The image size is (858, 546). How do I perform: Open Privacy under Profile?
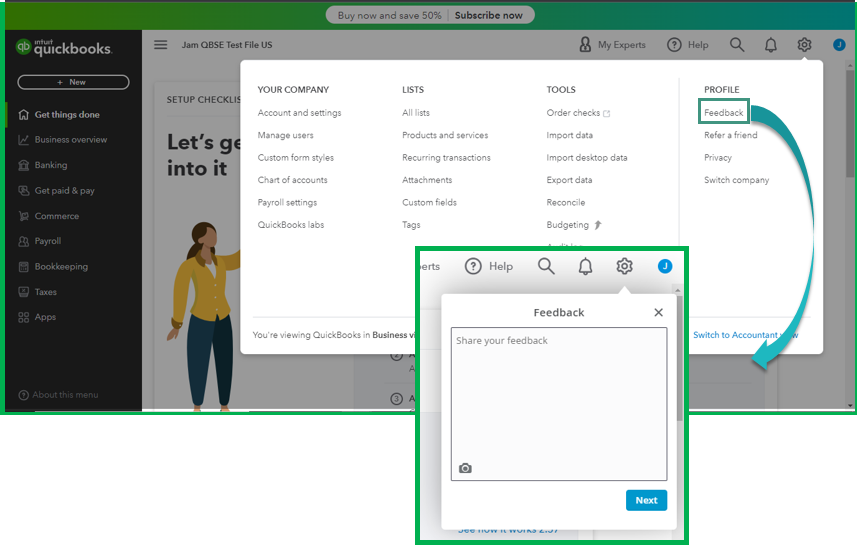[717, 158]
